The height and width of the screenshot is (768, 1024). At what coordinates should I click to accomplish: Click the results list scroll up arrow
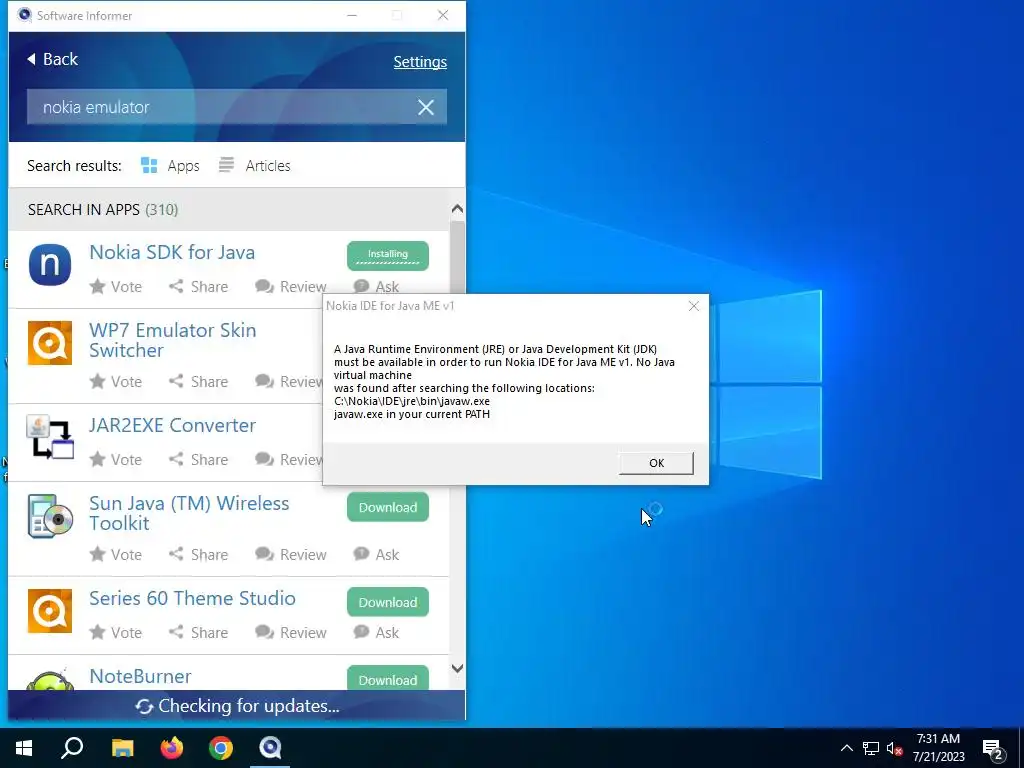(457, 209)
